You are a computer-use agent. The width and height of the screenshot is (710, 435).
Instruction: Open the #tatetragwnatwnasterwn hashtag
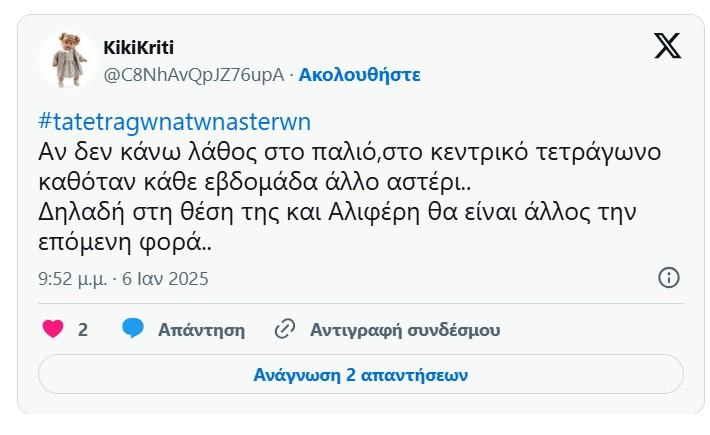click(x=175, y=122)
